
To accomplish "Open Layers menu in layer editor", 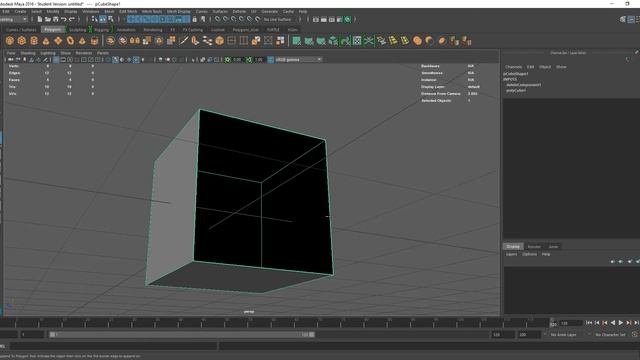I will (x=511, y=254).
